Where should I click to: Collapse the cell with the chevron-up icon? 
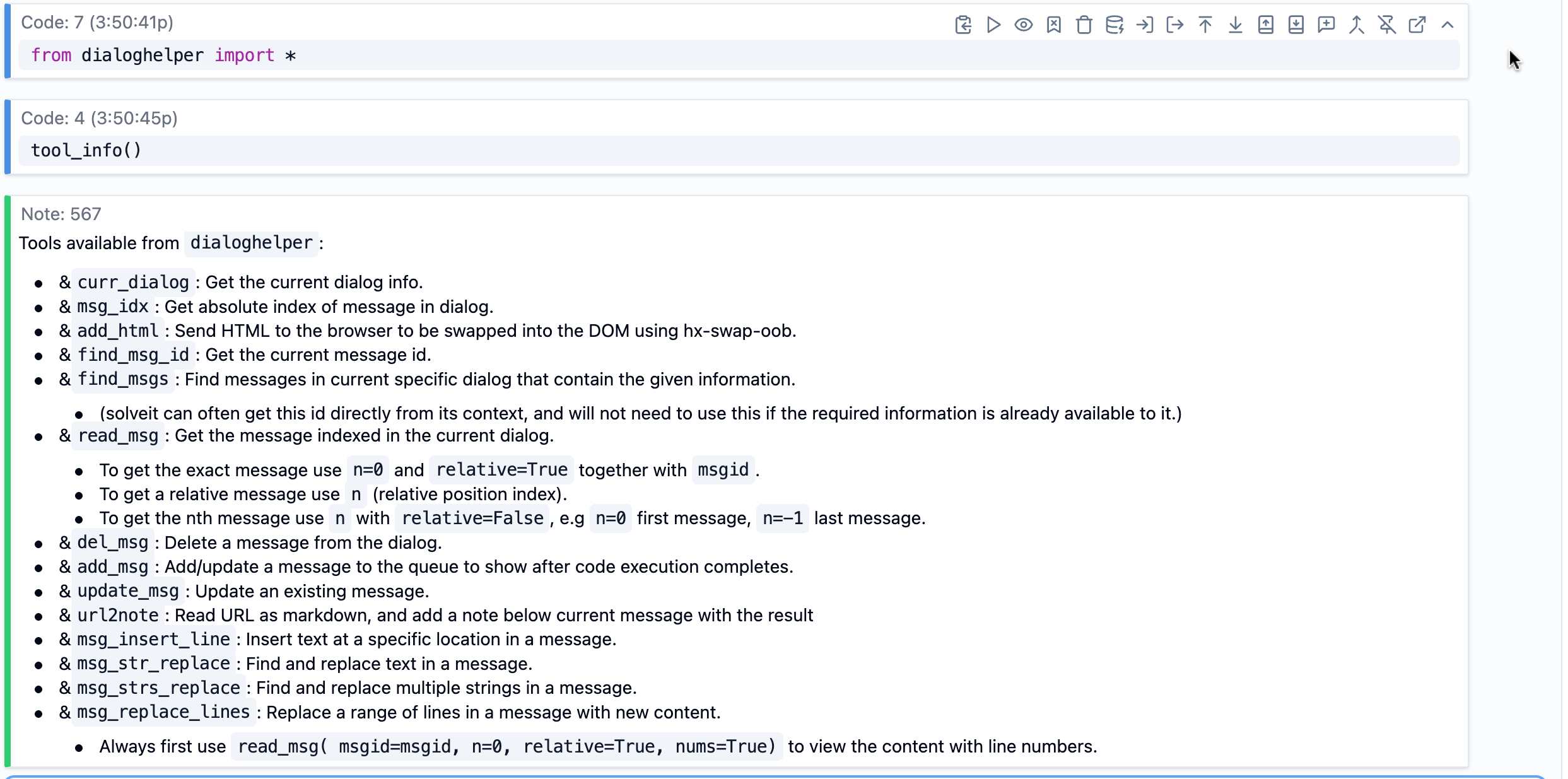tap(1448, 25)
